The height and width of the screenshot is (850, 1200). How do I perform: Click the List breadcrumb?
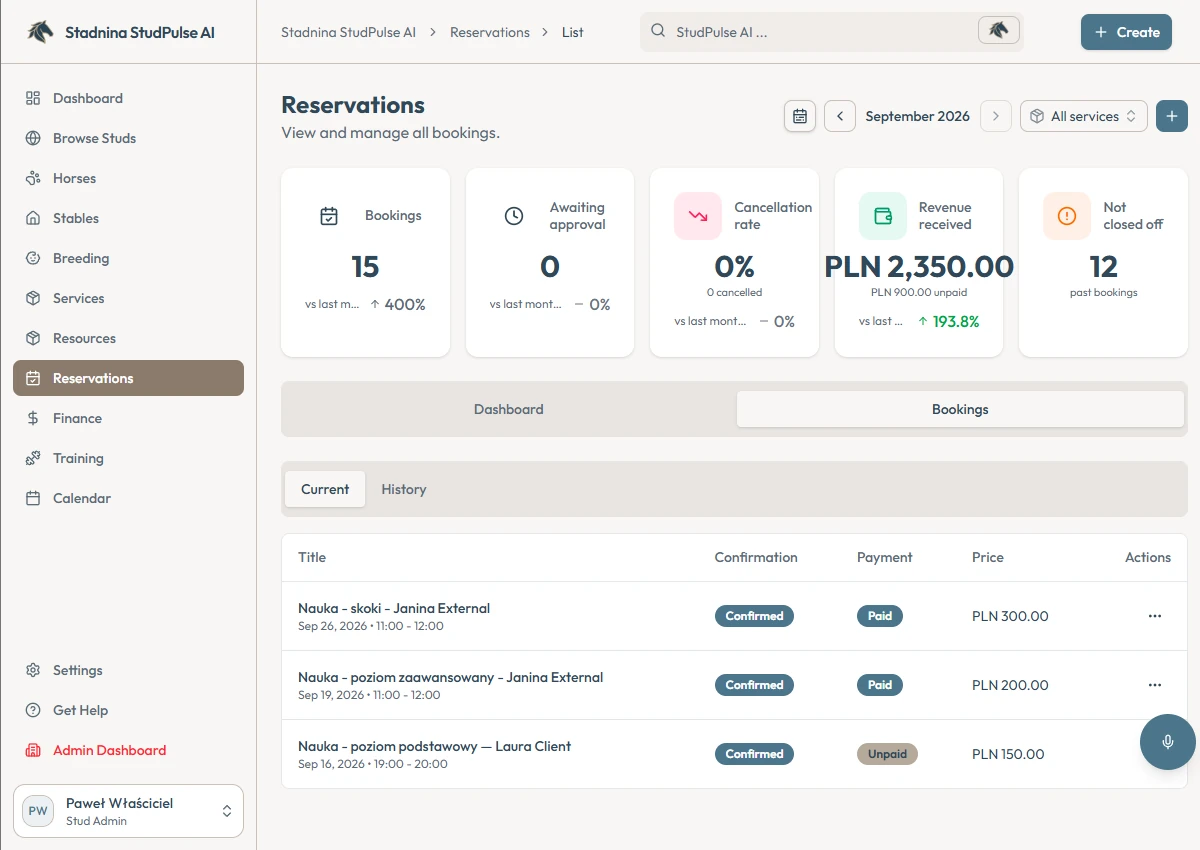[573, 32]
